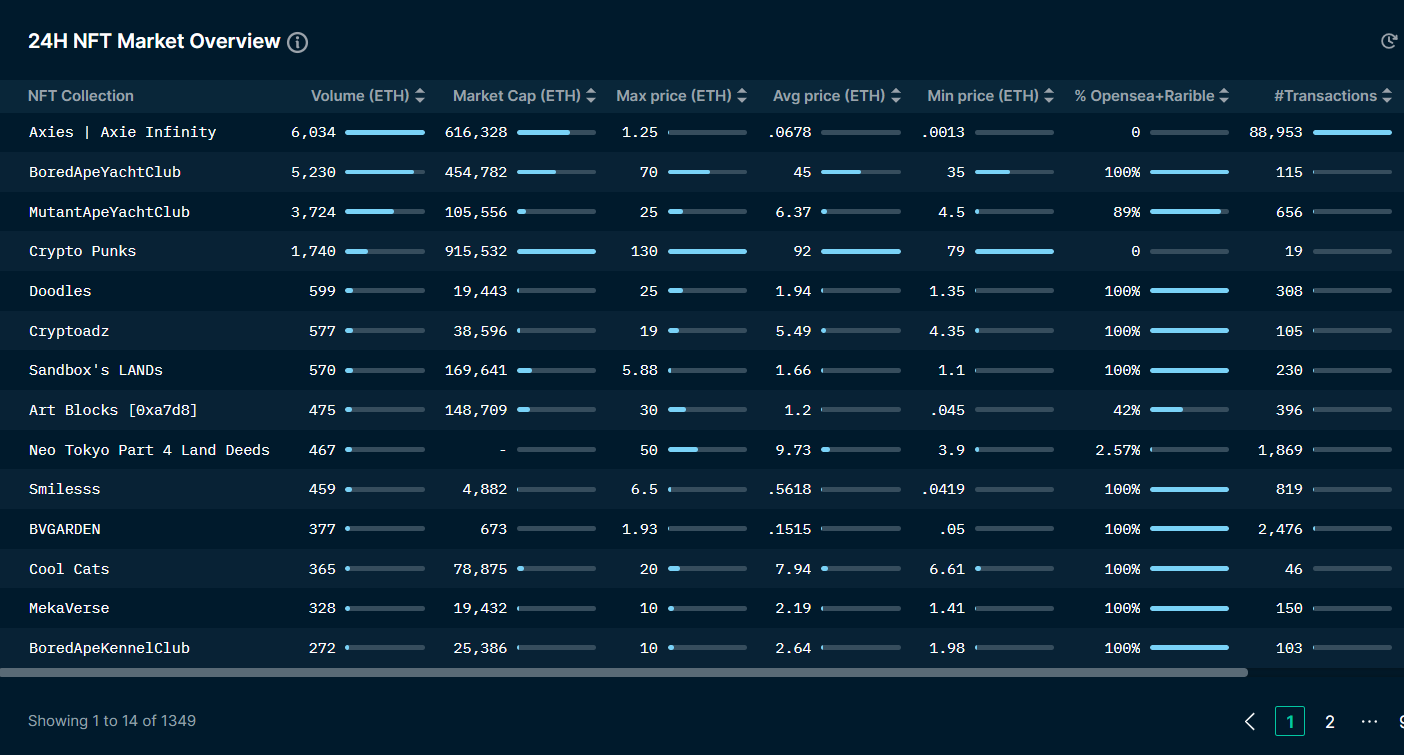Click Sandbox's LANDs market cap 169,641
This screenshot has width=1404, height=755.
pyautogui.click(x=476, y=370)
